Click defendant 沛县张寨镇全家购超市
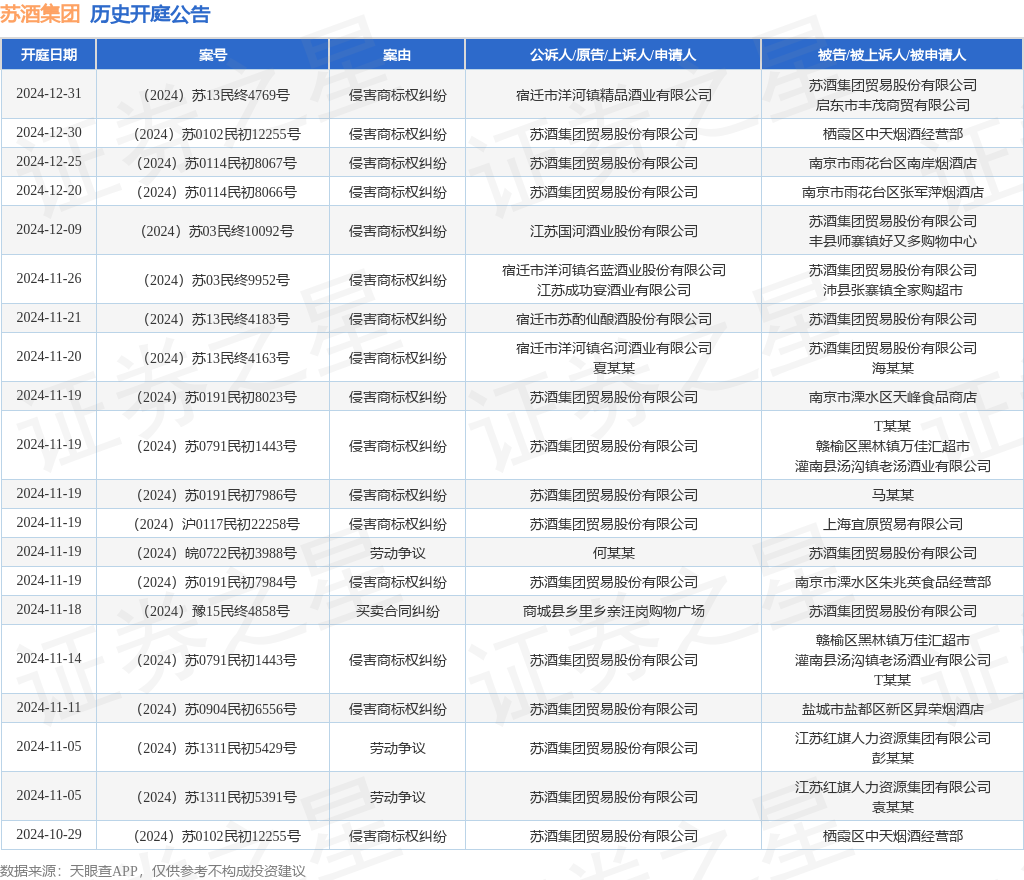 892,291
